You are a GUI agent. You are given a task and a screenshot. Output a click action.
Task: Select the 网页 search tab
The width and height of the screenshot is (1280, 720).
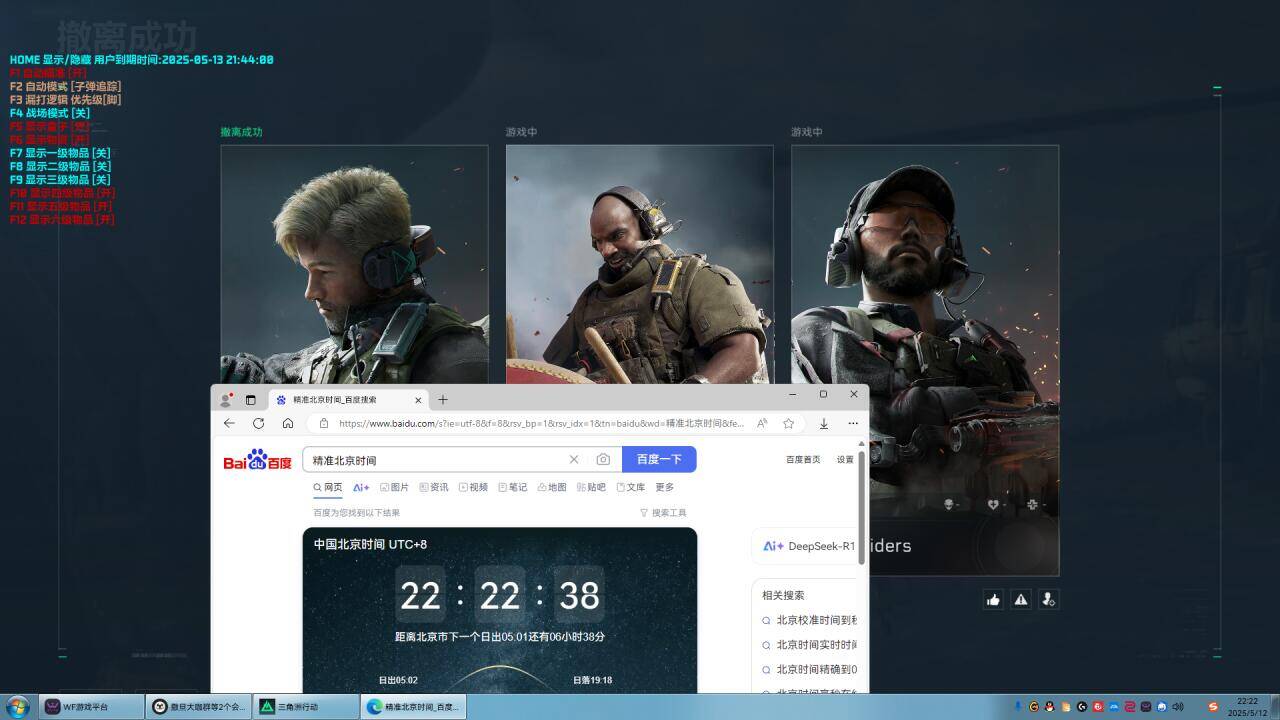pyautogui.click(x=328, y=487)
